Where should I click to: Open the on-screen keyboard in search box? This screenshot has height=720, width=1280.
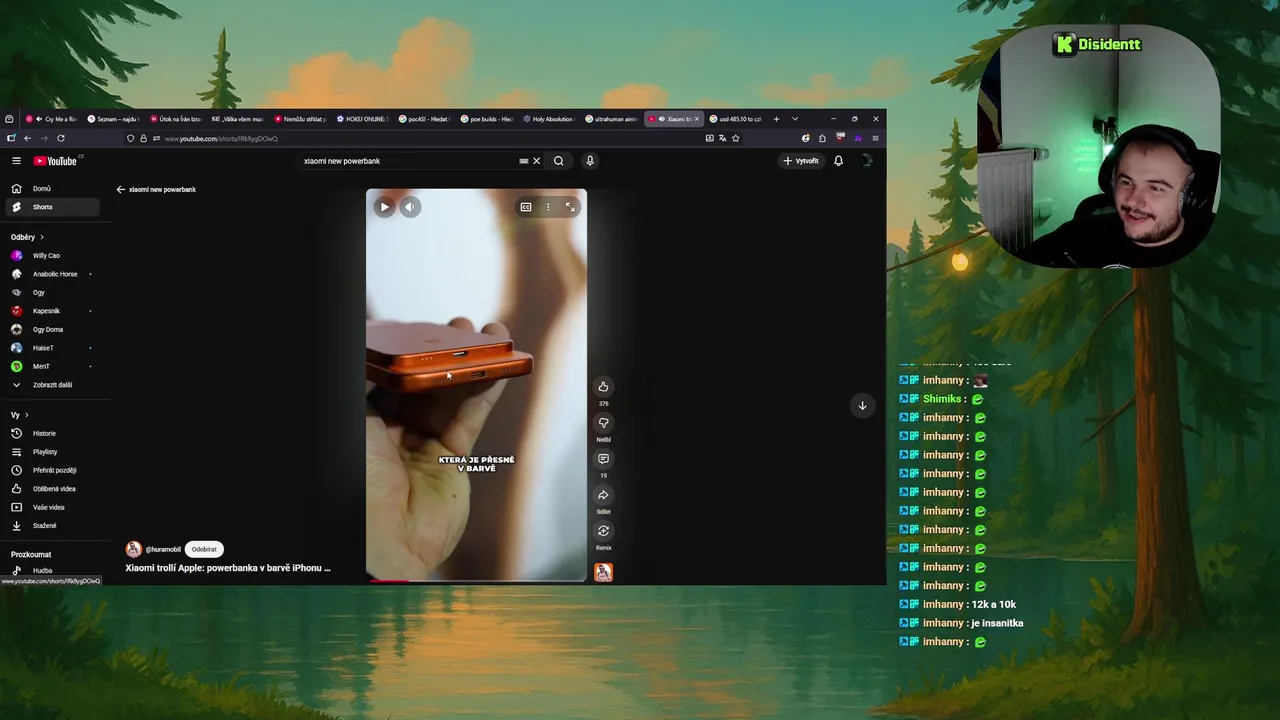click(523, 160)
